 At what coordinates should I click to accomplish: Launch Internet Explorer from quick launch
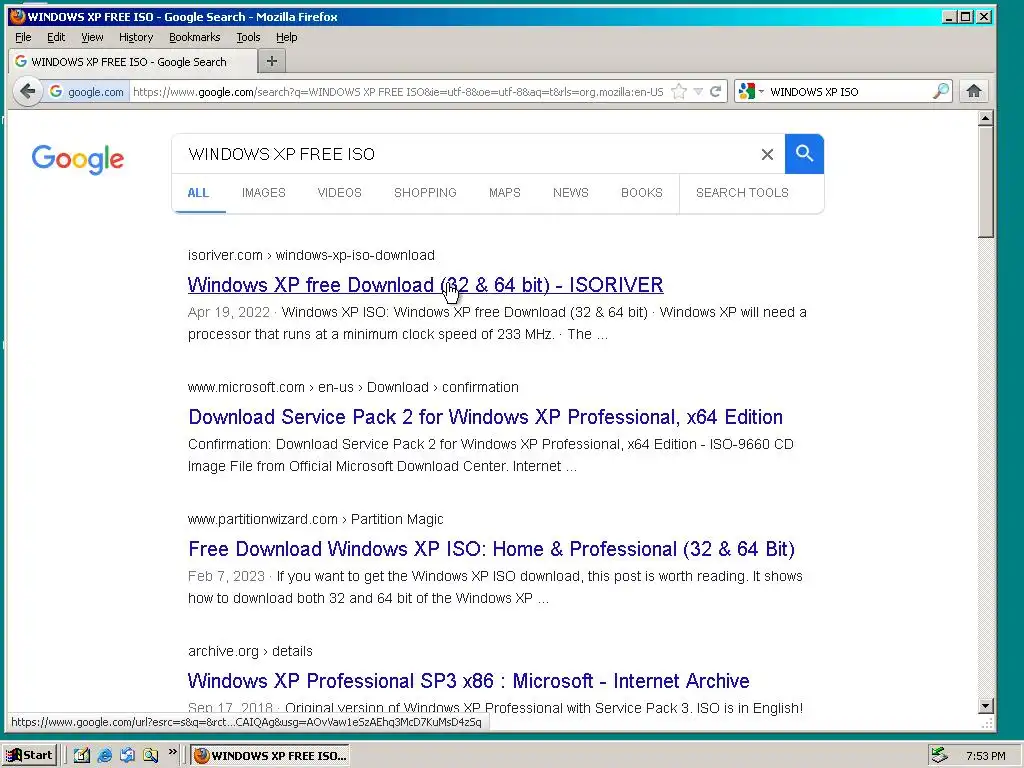(x=104, y=756)
